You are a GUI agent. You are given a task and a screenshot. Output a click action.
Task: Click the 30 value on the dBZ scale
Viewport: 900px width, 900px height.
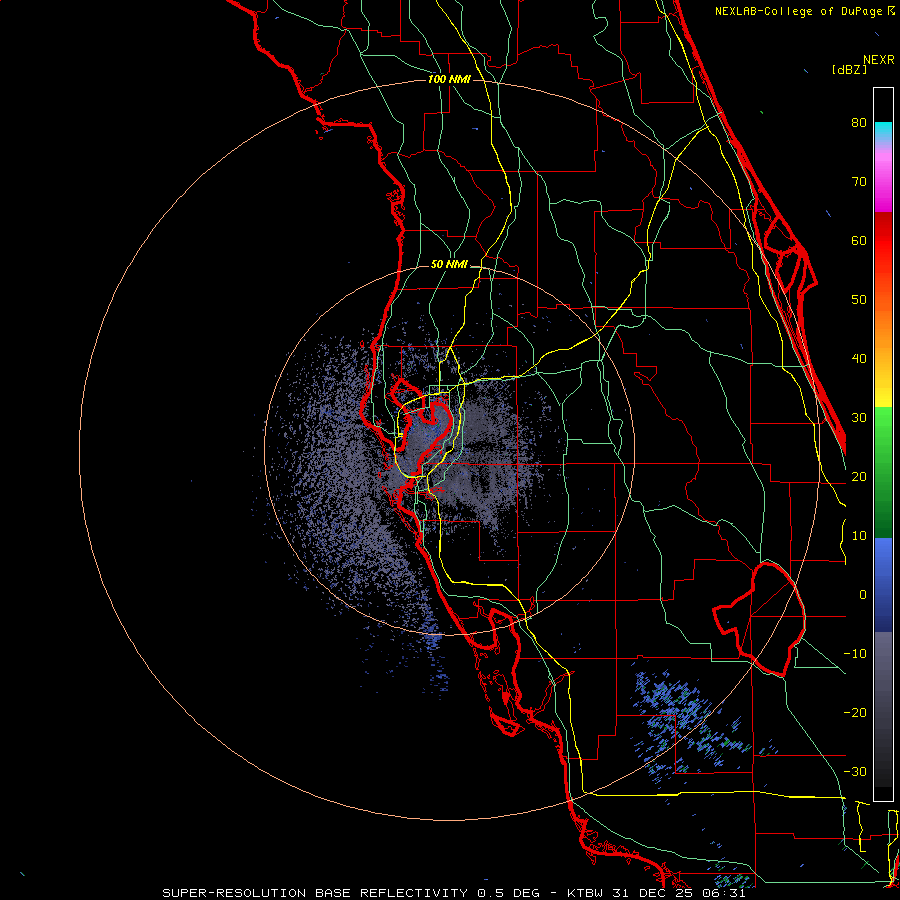859,418
